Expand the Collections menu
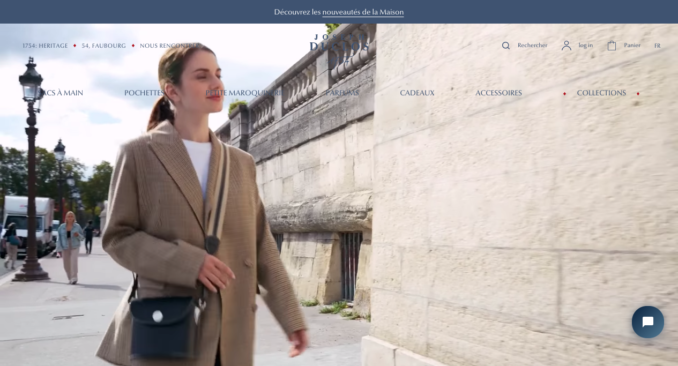Viewport: 678px width, 366px height. 601,93
